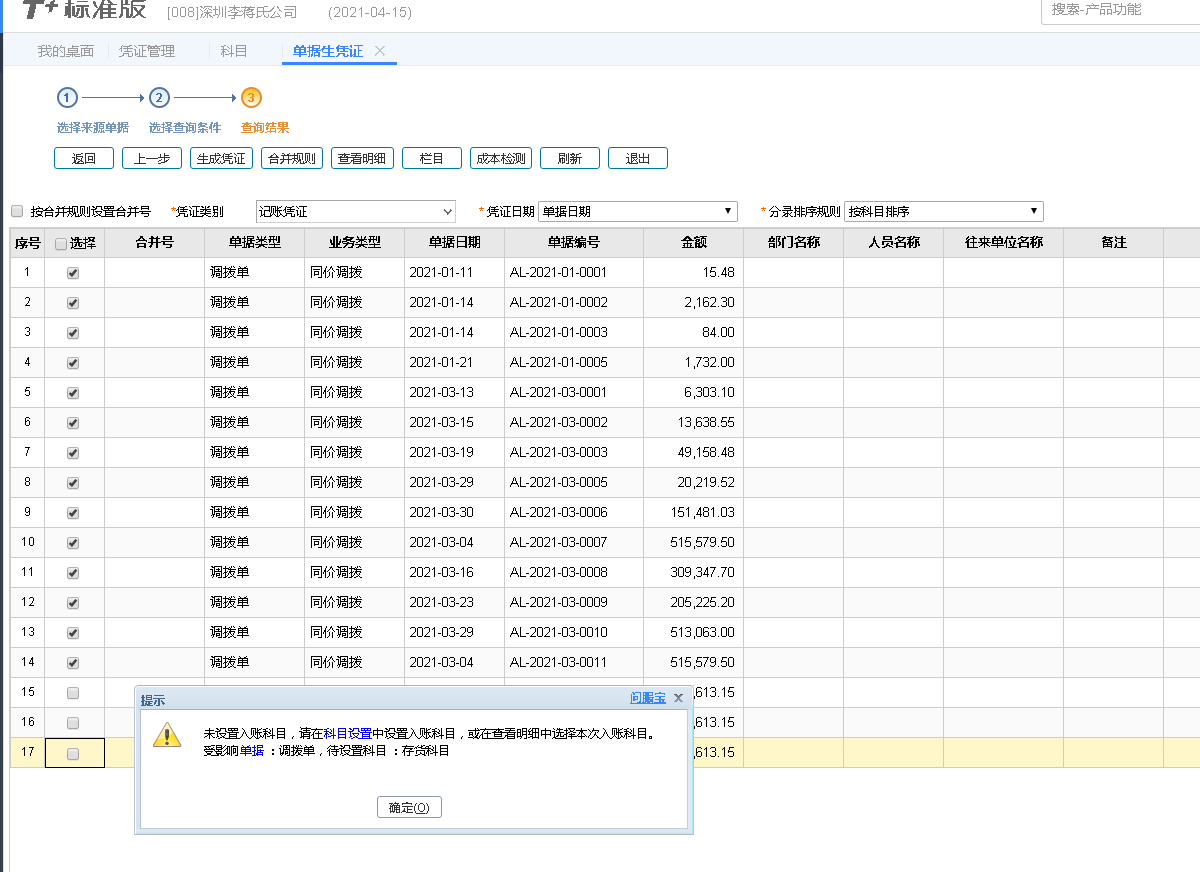Viewport: 1200px width, 872px height.
Task: Click the 退出 exit button
Action: click(x=638, y=158)
